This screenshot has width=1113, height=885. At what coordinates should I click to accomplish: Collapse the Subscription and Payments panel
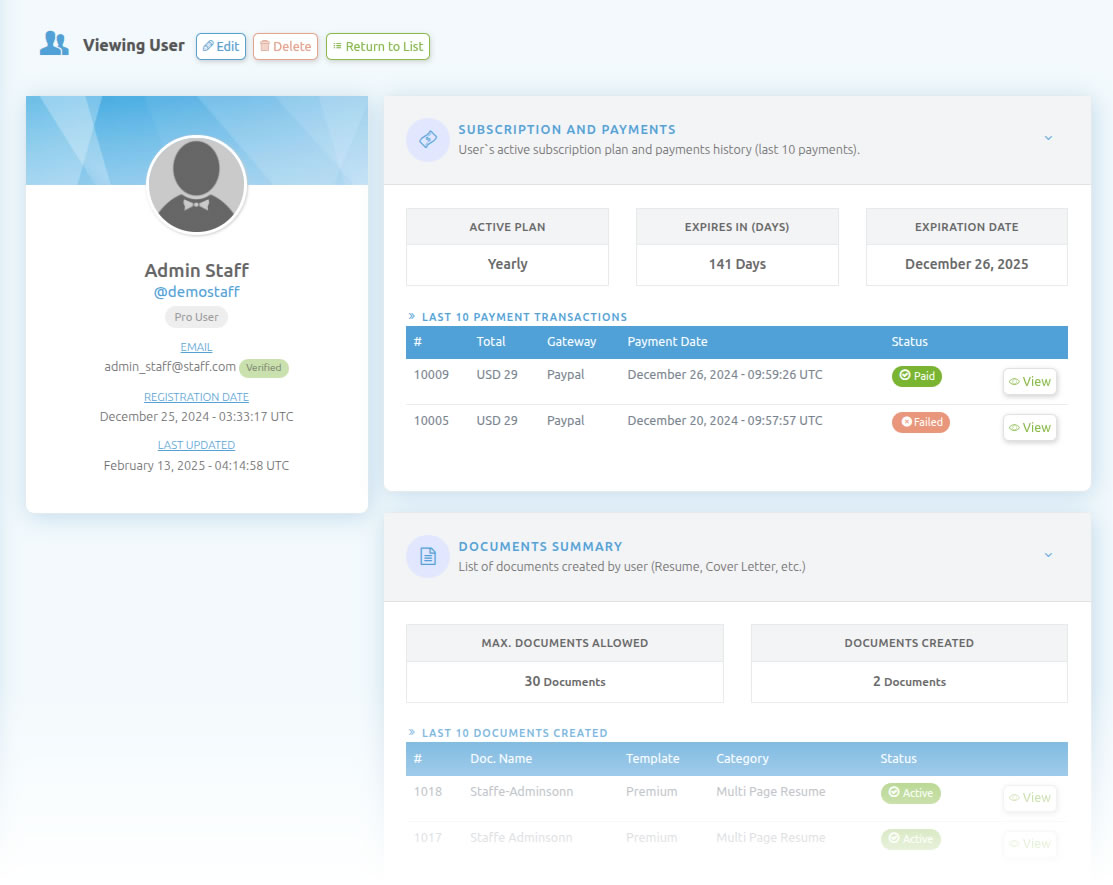click(x=1048, y=138)
